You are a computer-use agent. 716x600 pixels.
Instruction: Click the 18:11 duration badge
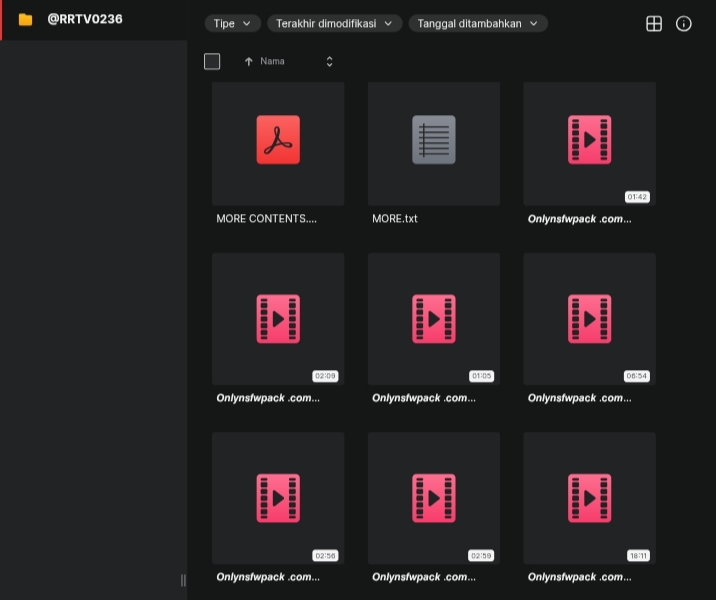tap(638, 556)
